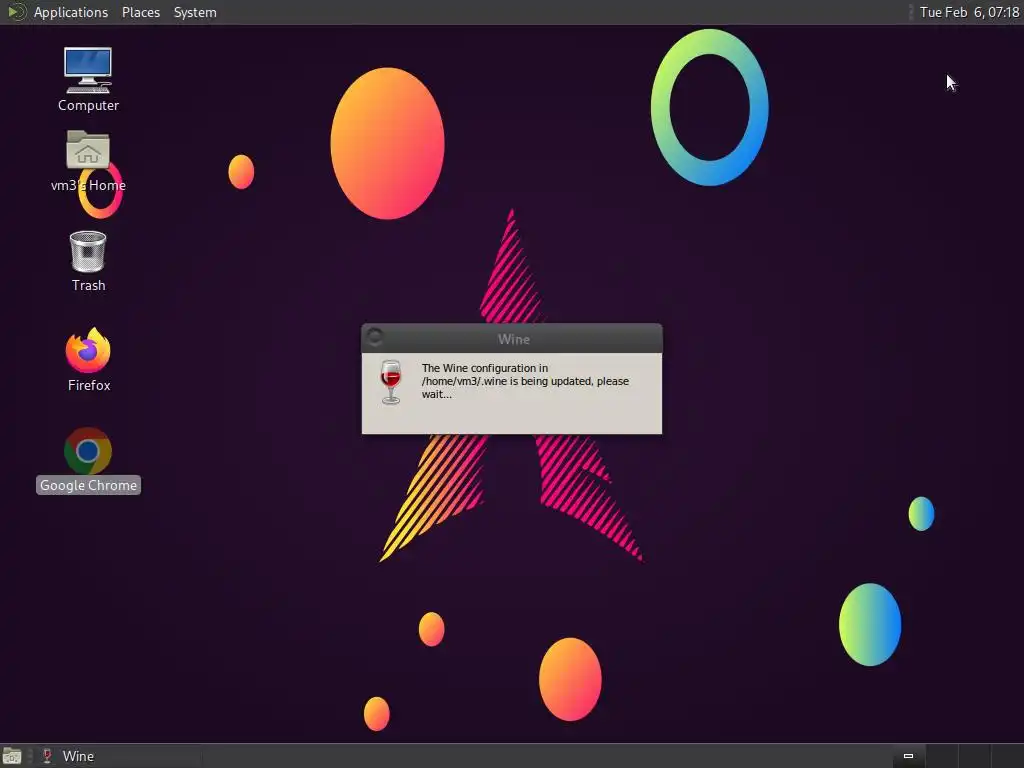
Task: Open the System menu
Action: pyautogui.click(x=195, y=12)
